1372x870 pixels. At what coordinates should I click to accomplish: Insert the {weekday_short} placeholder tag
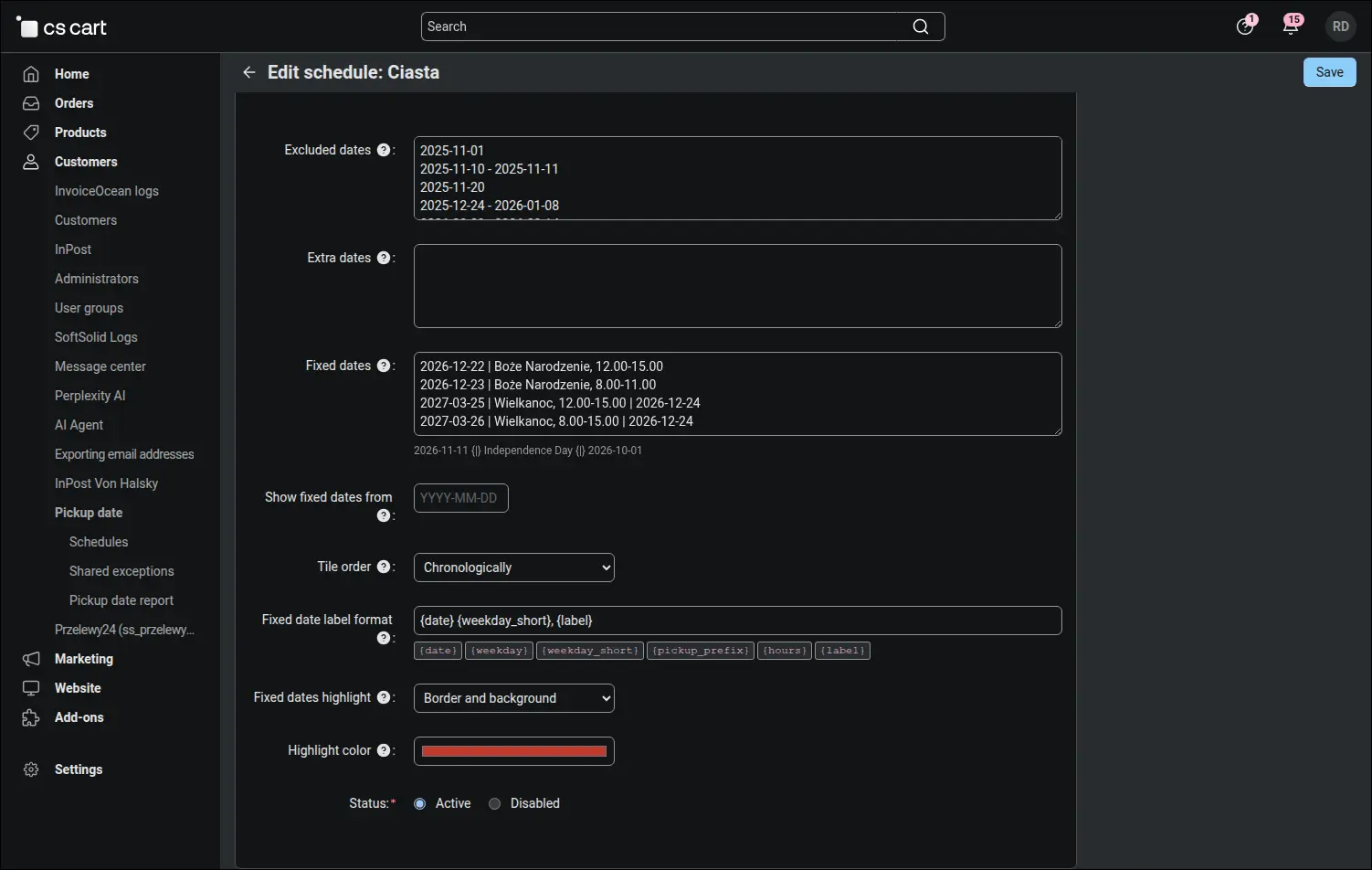590,651
